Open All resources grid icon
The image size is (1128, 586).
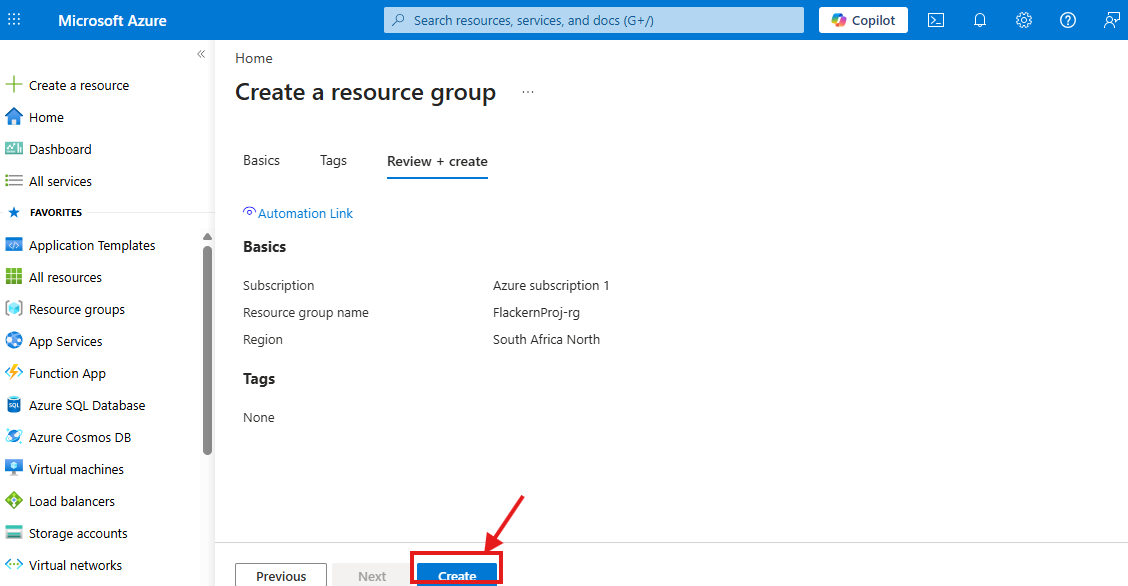[14, 277]
